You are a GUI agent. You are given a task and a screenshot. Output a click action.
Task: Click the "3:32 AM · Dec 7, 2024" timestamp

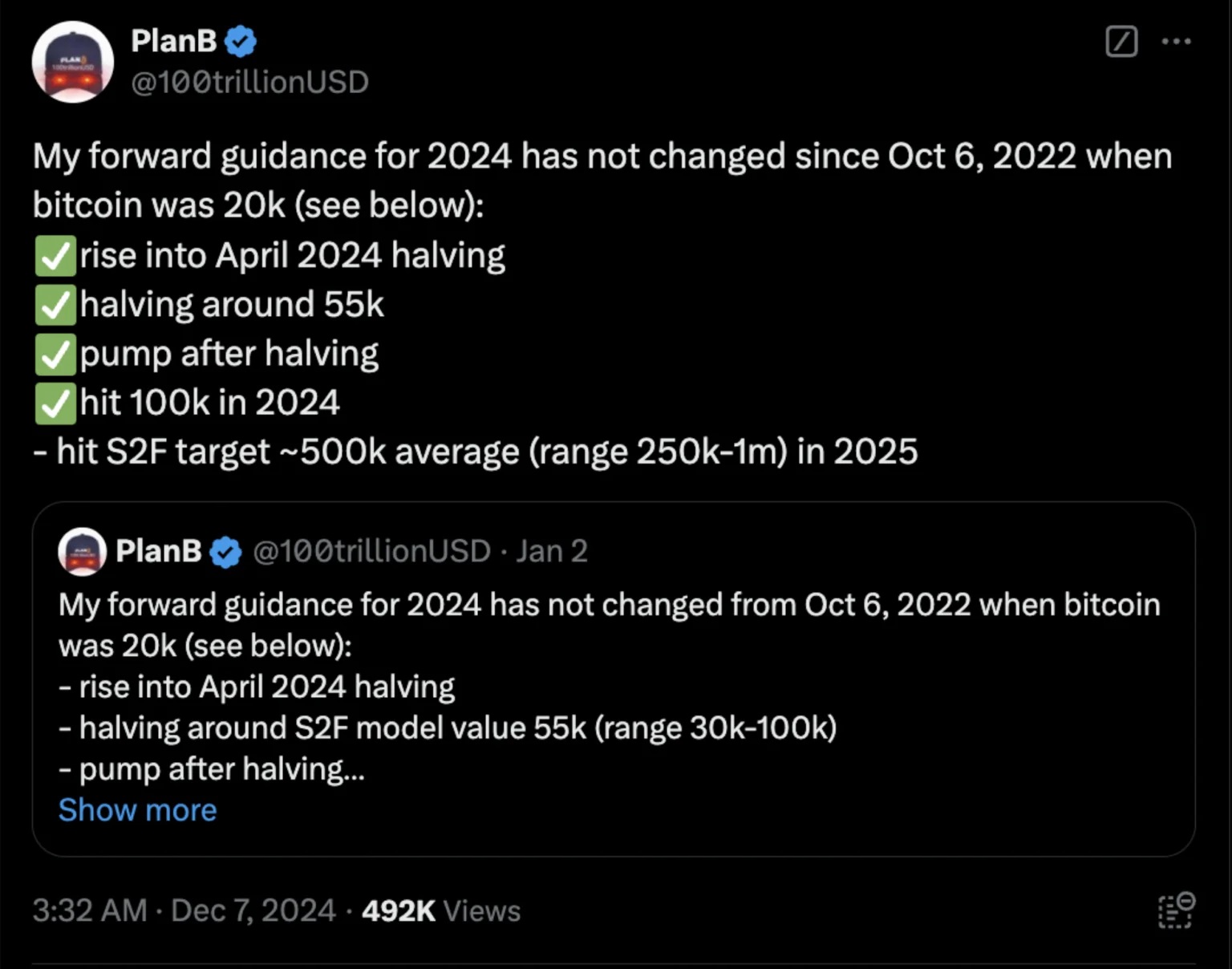click(x=184, y=910)
